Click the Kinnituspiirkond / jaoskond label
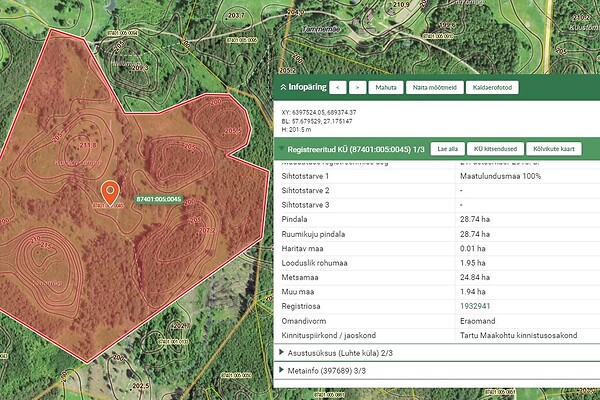 pos(329,335)
